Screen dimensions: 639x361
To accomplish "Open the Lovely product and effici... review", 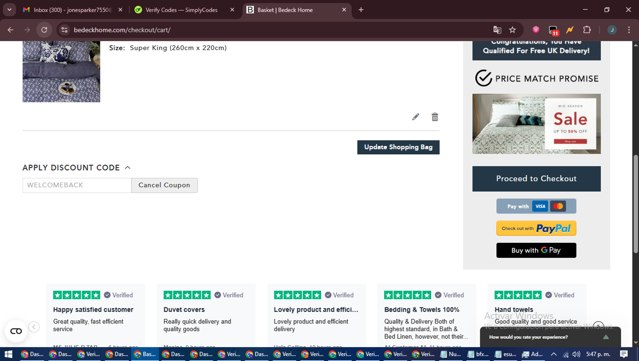I will [x=317, y=316].
